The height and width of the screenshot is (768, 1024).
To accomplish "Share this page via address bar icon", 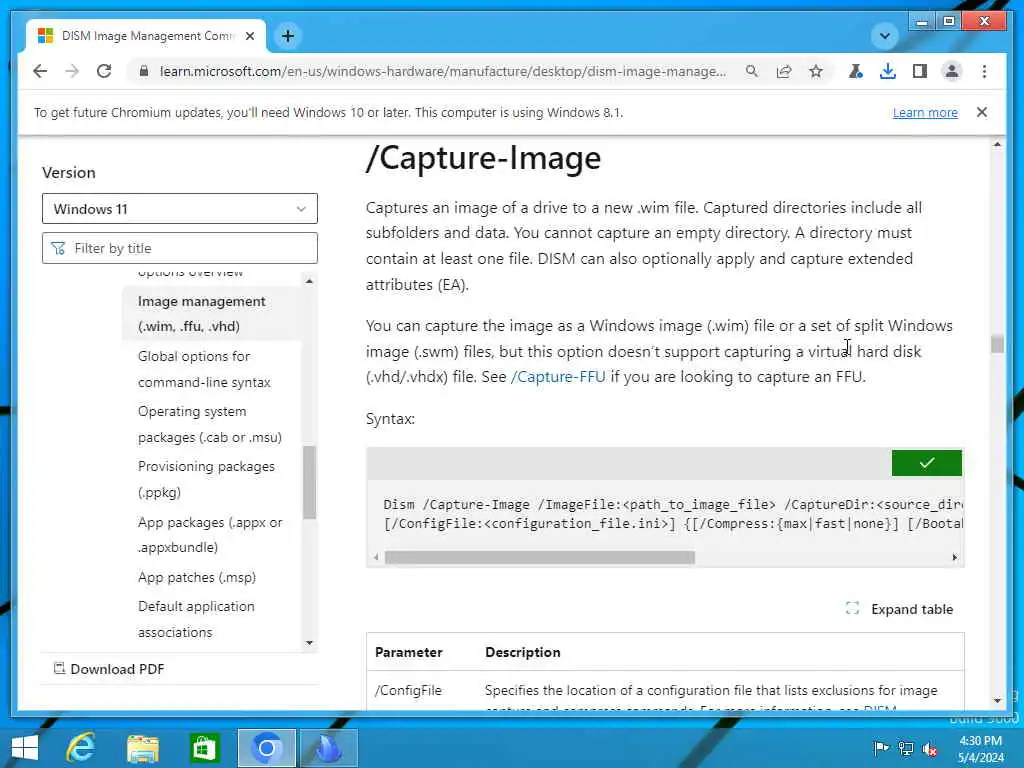I will tap(784, 71).
